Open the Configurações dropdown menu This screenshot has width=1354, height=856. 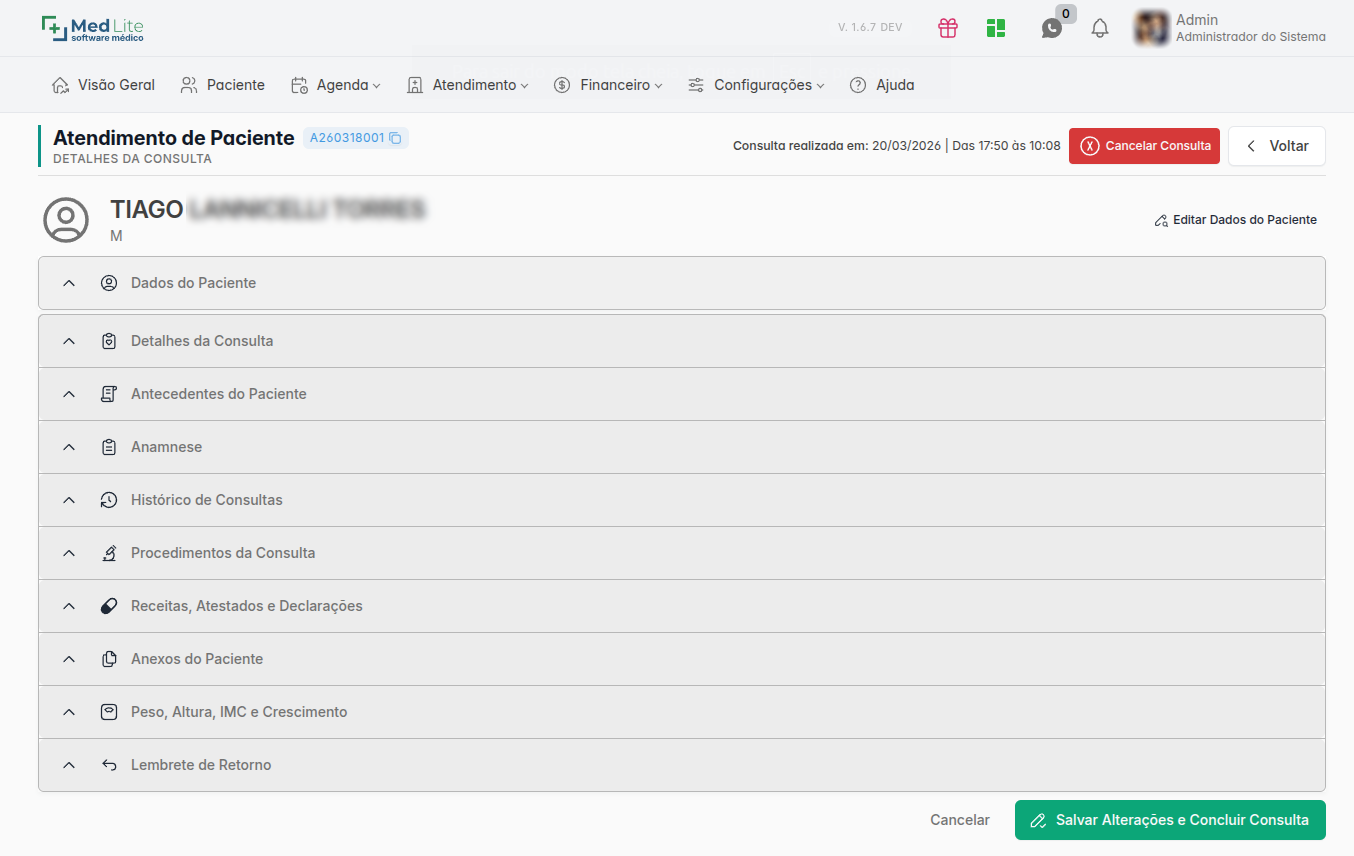pos(756,85)
